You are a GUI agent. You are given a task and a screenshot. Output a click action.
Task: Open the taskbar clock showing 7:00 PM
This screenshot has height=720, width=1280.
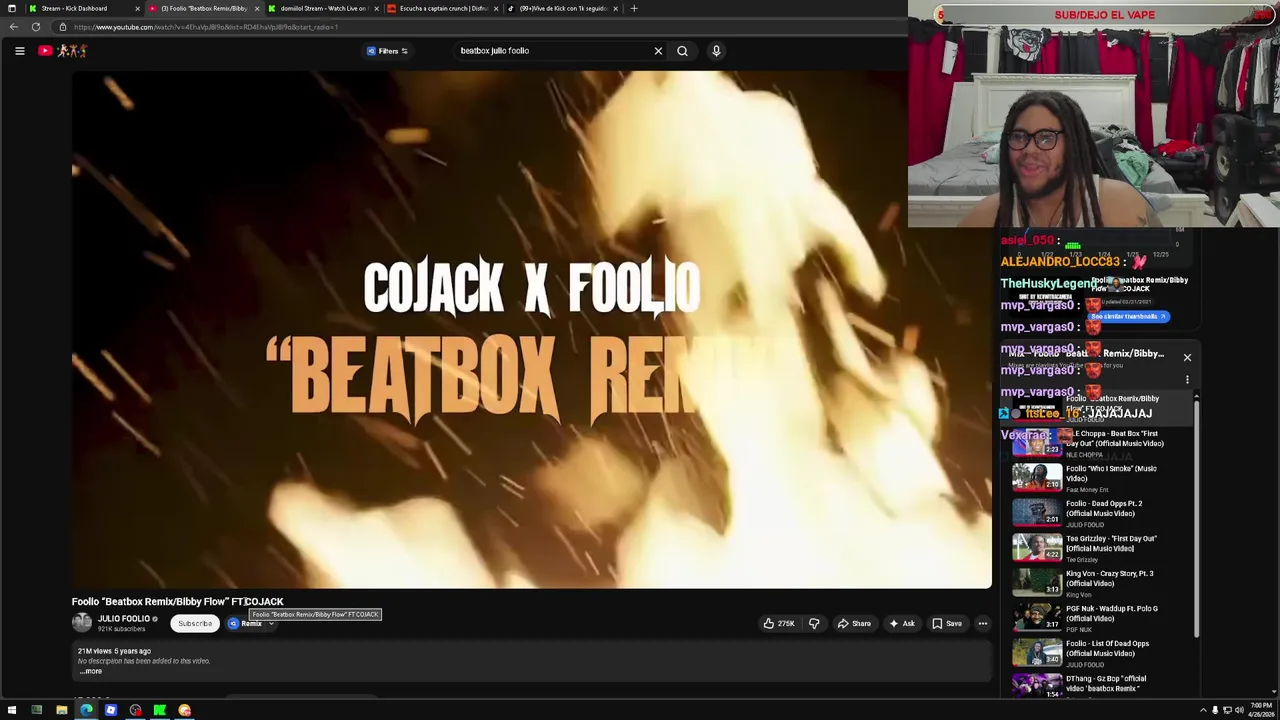pyautogui.click(x=1261, y=710)
